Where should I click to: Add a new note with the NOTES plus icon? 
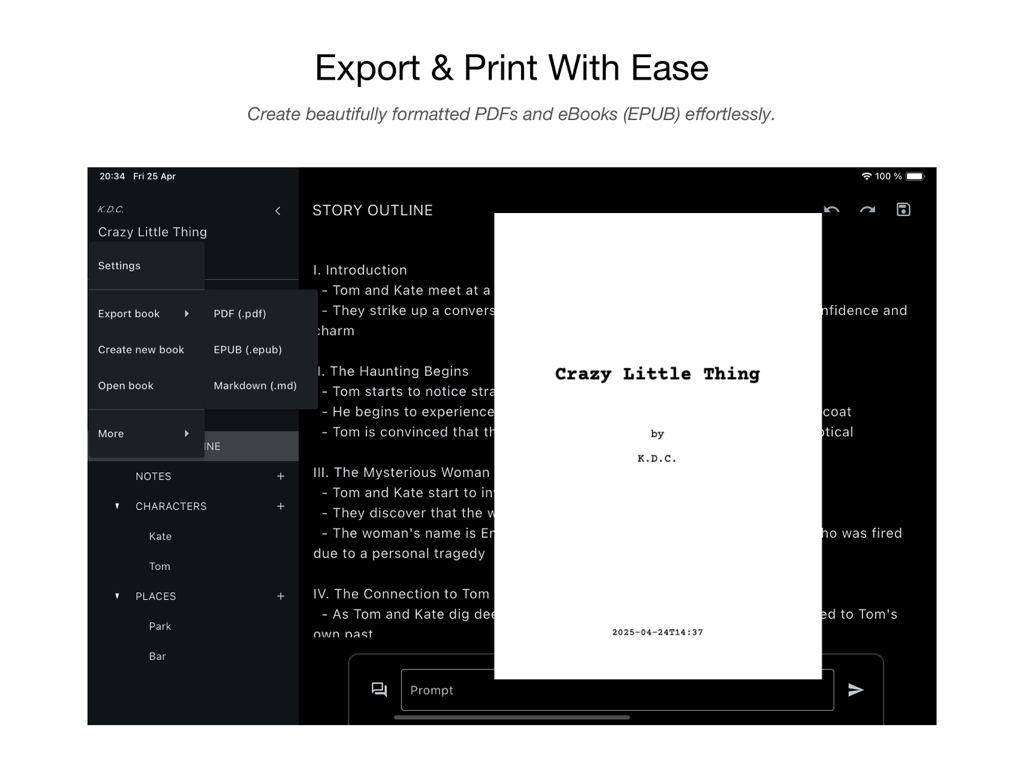click(x=281, y=476)
